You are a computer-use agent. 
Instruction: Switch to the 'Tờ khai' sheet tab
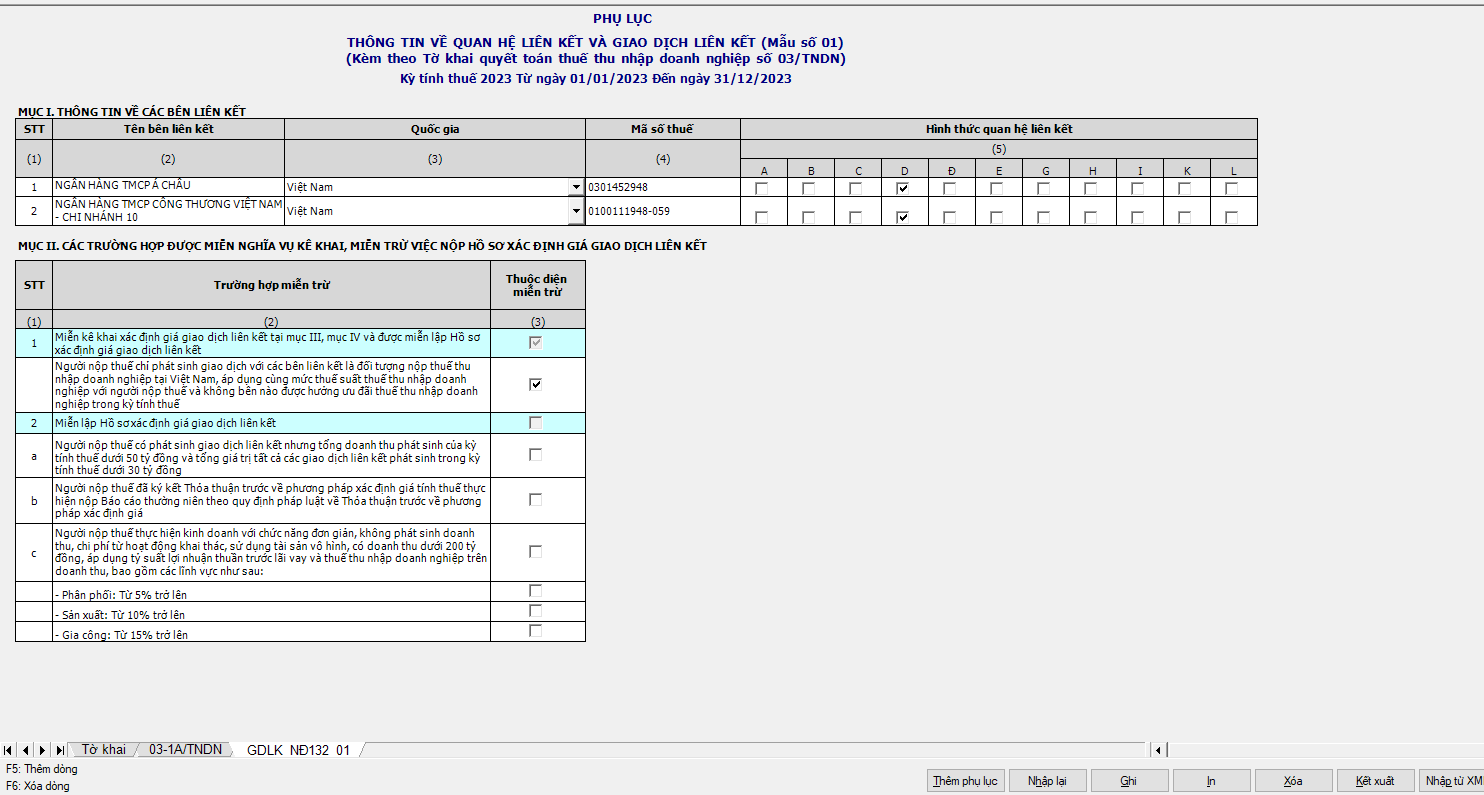(x=104, y=750)
